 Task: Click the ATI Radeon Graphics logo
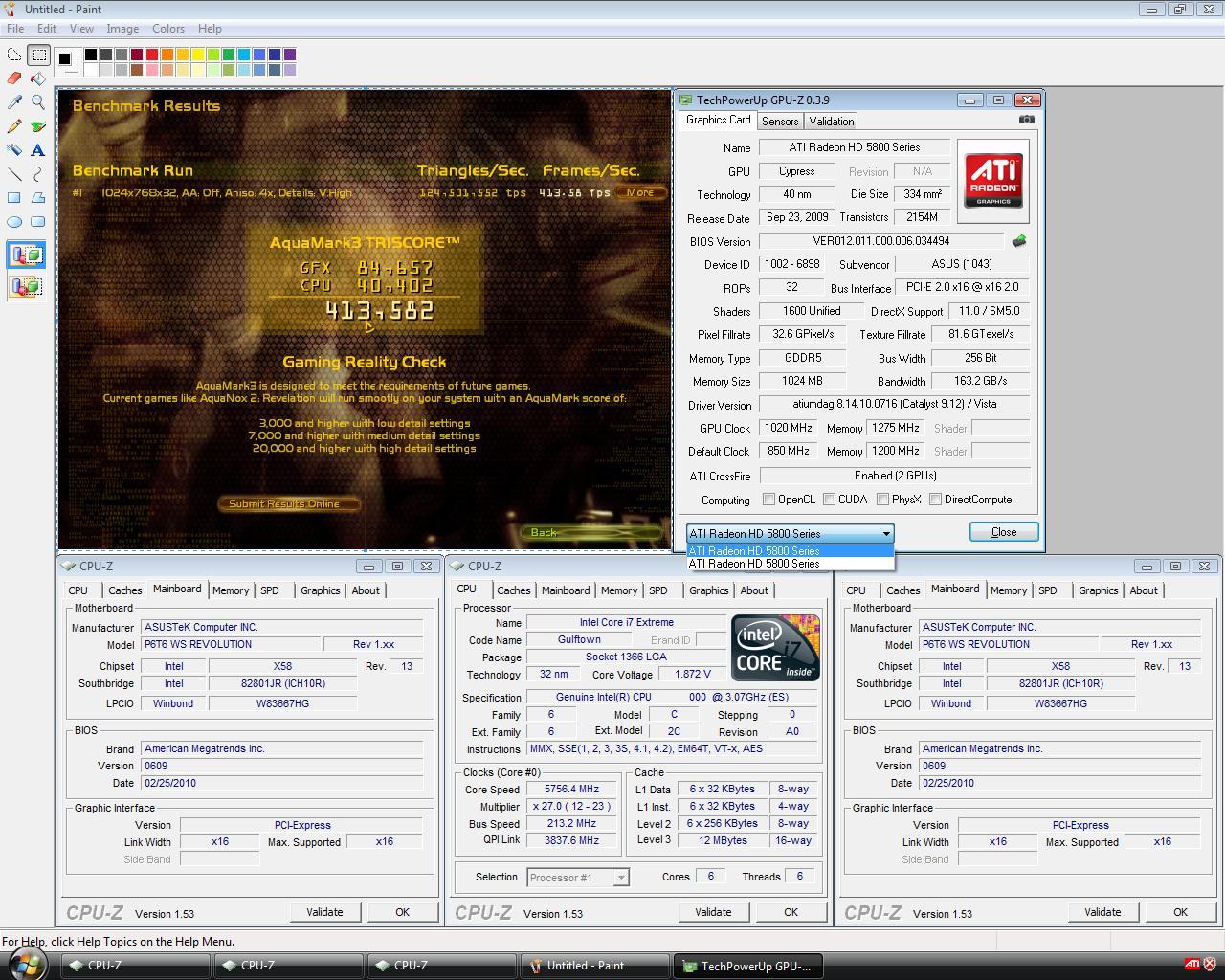992,181
